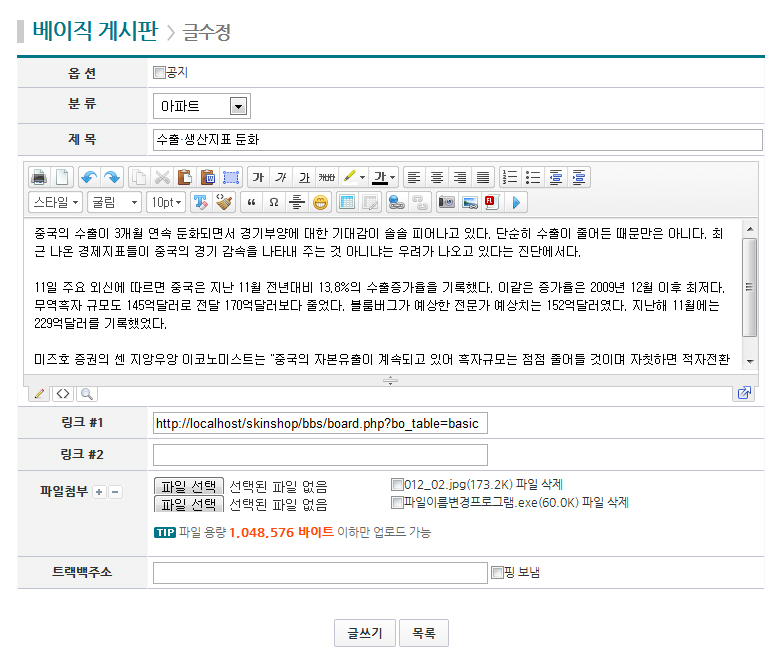Image resolution: width=781 pixels, height=647 pixels.
Task: Enable the 핑 보냄 ping checkbox
Action: click(x=497, y=573)
